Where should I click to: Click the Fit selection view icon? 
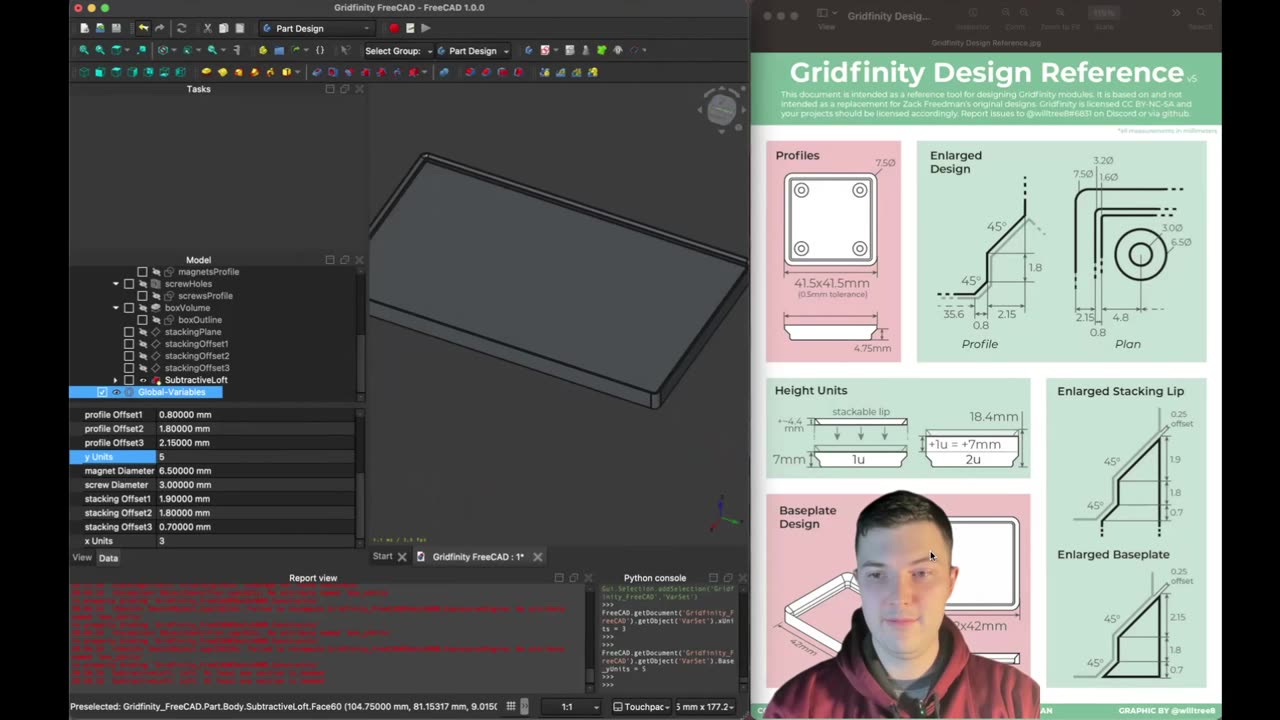[100, 50]
